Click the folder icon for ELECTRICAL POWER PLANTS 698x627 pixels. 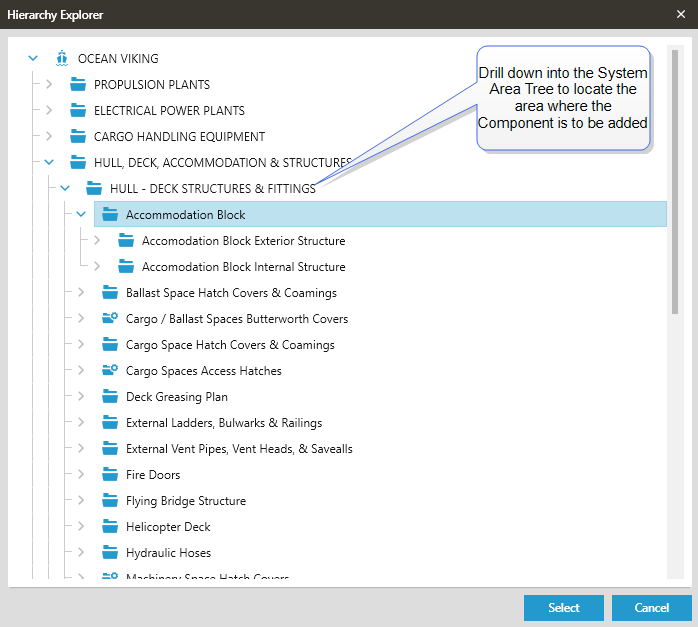pyautogui.click(x=78, y=111)
